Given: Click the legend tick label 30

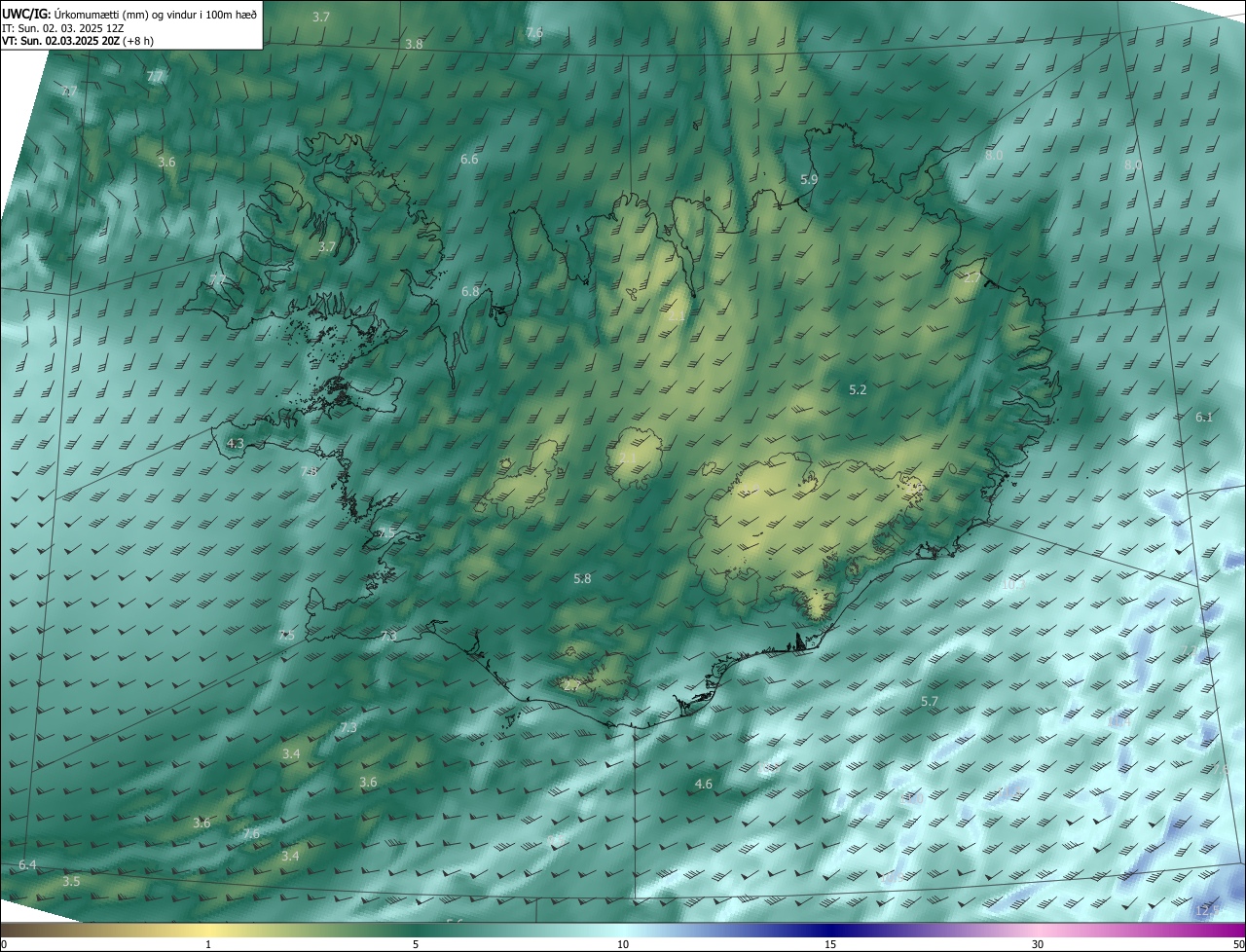Looking at the screenshot, I should click(1038, 944).
